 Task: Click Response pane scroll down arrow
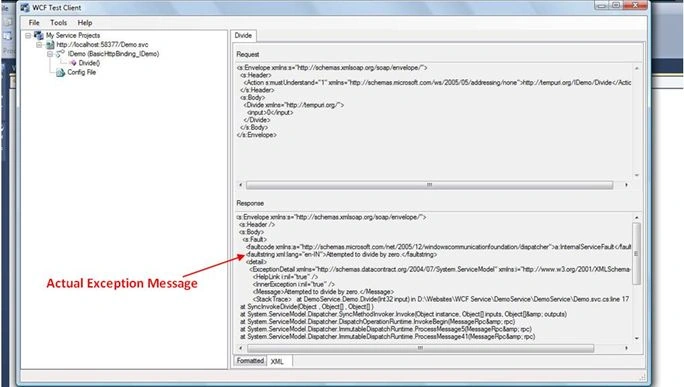coord(636,338)
